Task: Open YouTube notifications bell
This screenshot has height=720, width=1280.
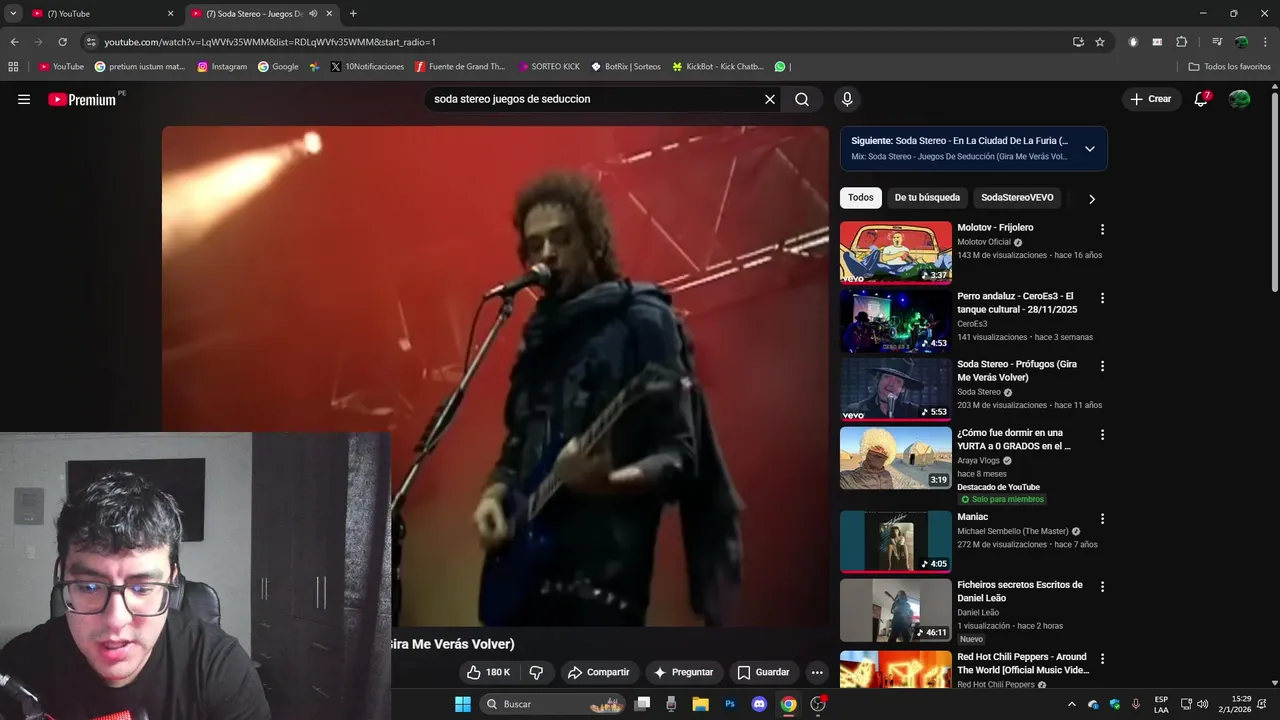Action: click(1201, 99)
